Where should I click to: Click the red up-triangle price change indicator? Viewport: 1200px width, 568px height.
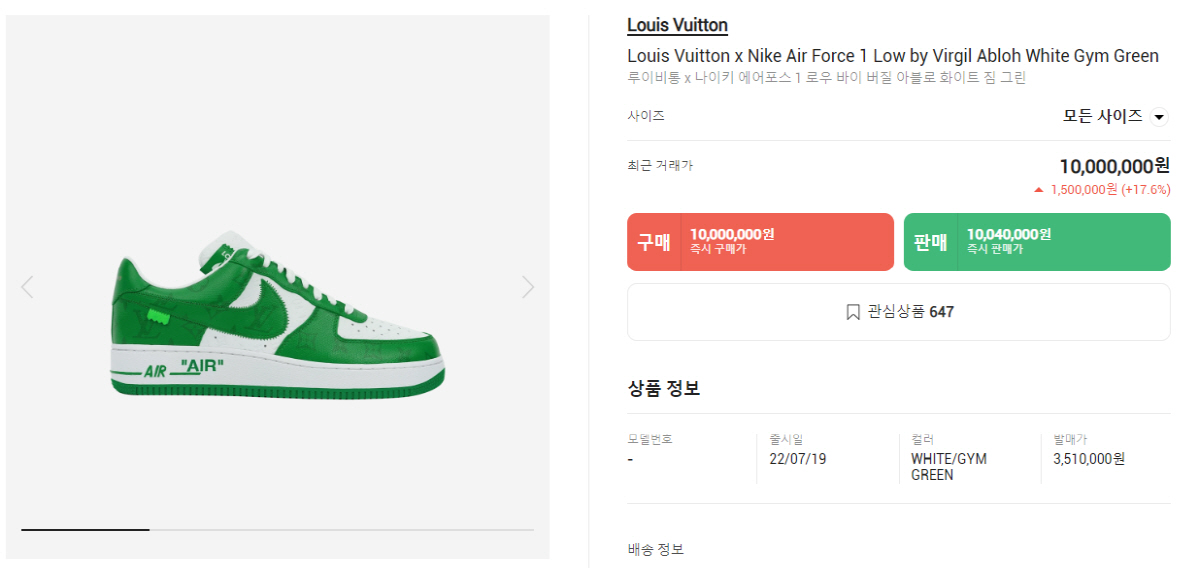1039,189
